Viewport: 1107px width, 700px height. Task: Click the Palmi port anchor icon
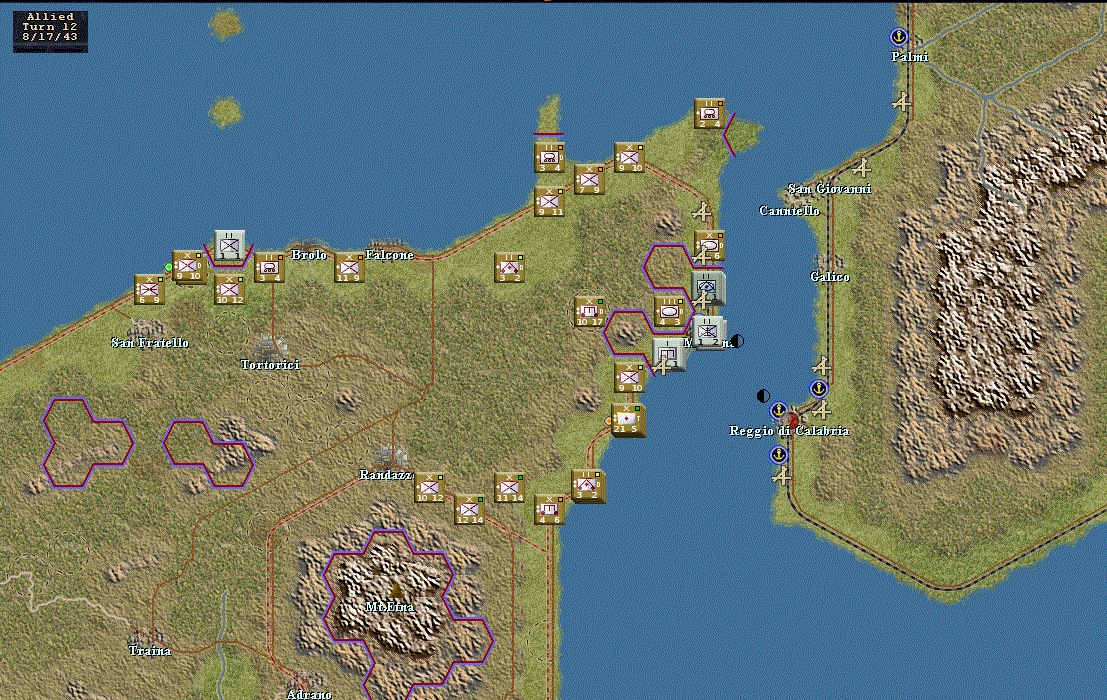898,36
